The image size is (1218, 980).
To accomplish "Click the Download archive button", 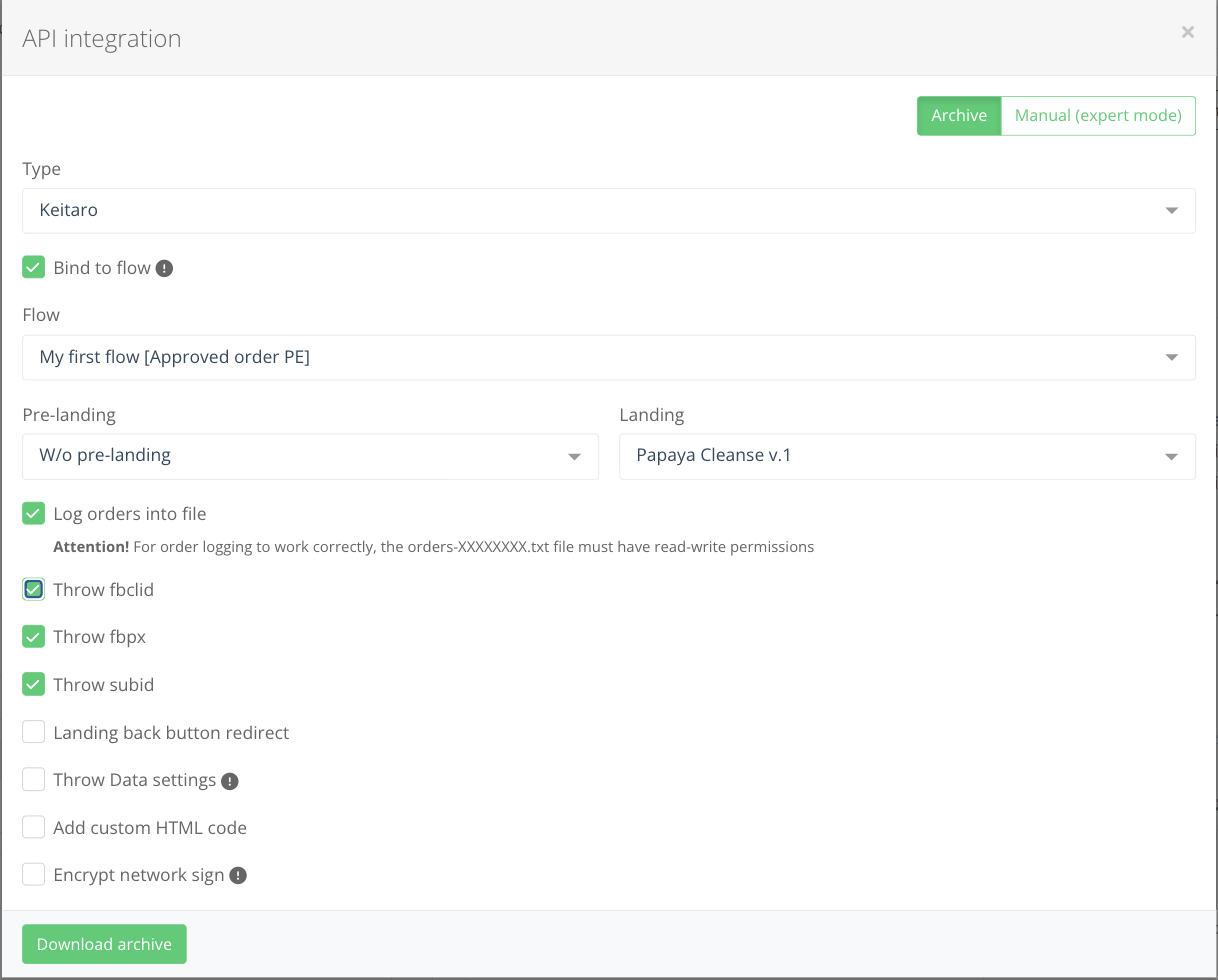I will tap(104, 944).
